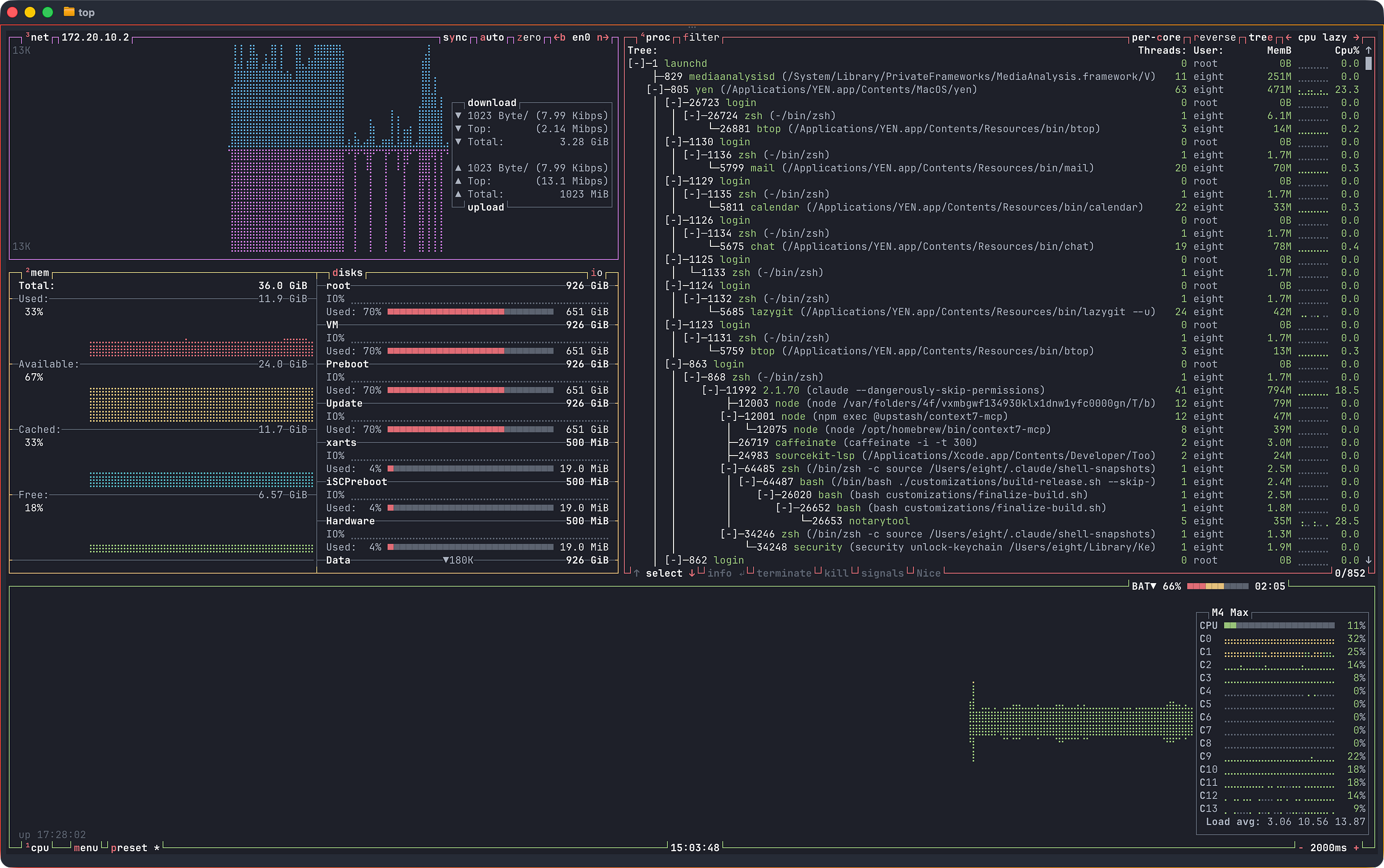This screenshot has height=868, width=1384.
Task: Collapse the launchd process tree node
Action: point(636,63)
